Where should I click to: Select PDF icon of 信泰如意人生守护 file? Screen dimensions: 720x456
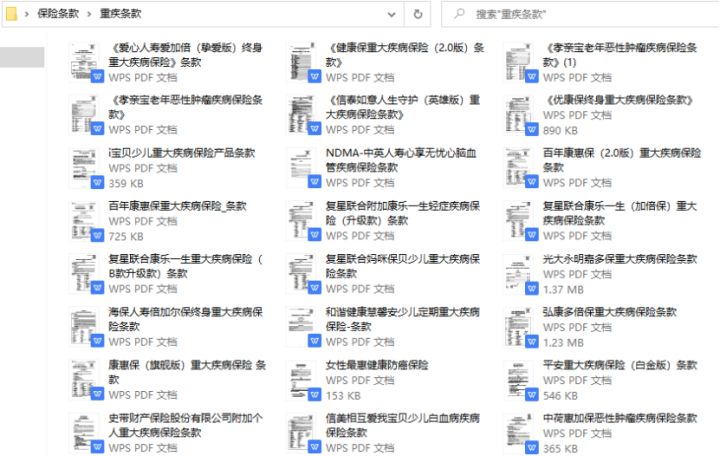[303, 115]
